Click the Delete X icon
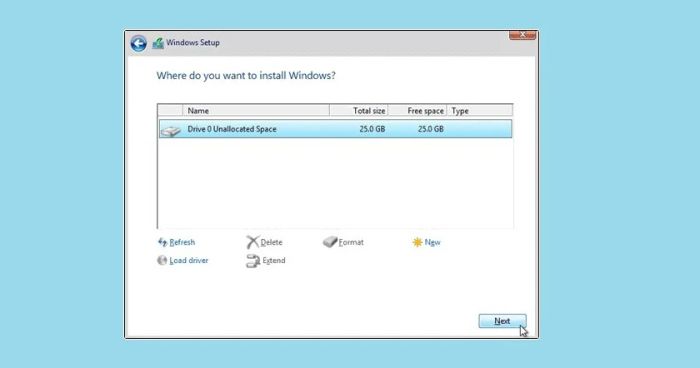Viewport: 700px width, 368px height. point(252,242)
